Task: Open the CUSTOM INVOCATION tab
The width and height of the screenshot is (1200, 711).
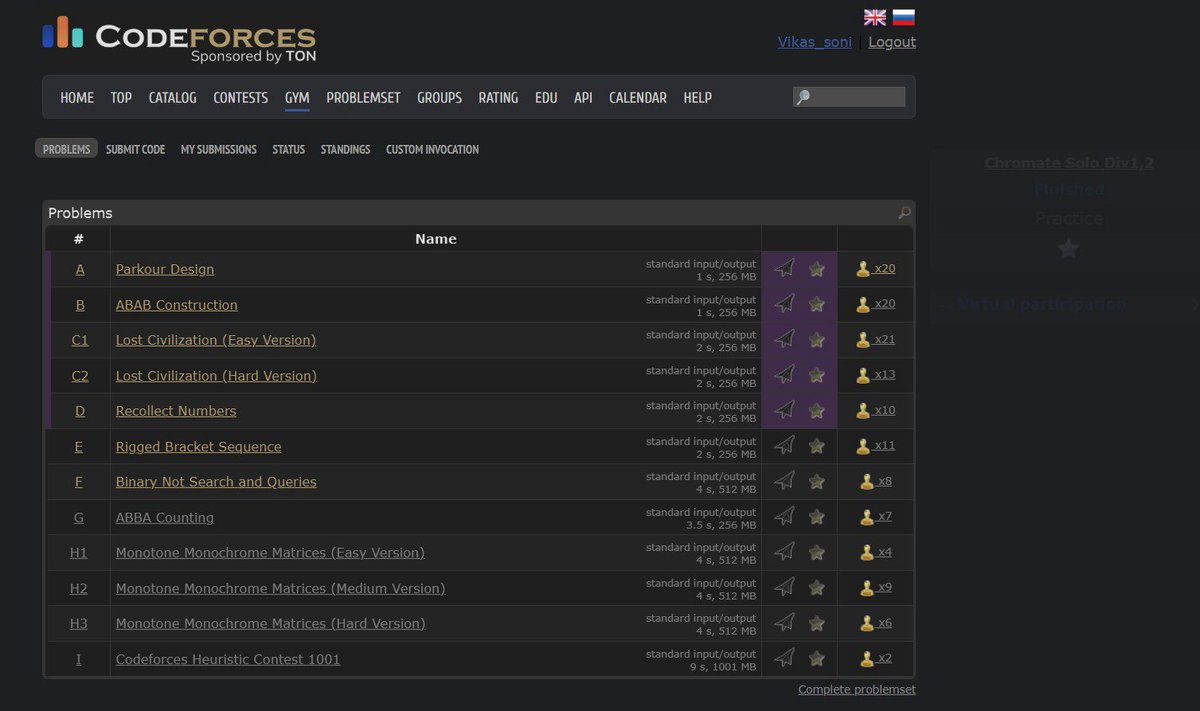Action: 433,149
